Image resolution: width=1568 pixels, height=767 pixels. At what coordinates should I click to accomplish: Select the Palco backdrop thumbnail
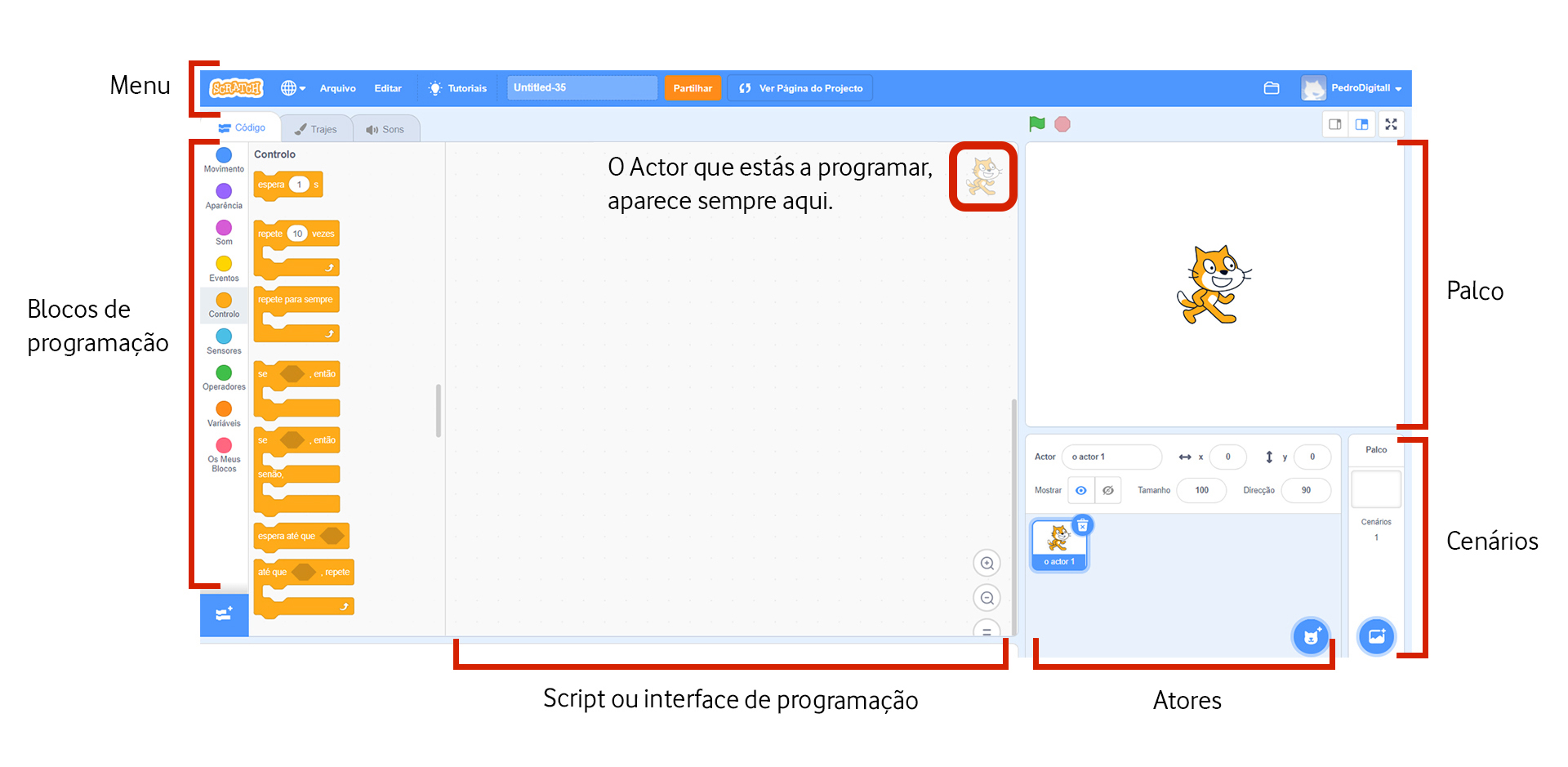pyautogui.click(x=1376, y=488)
